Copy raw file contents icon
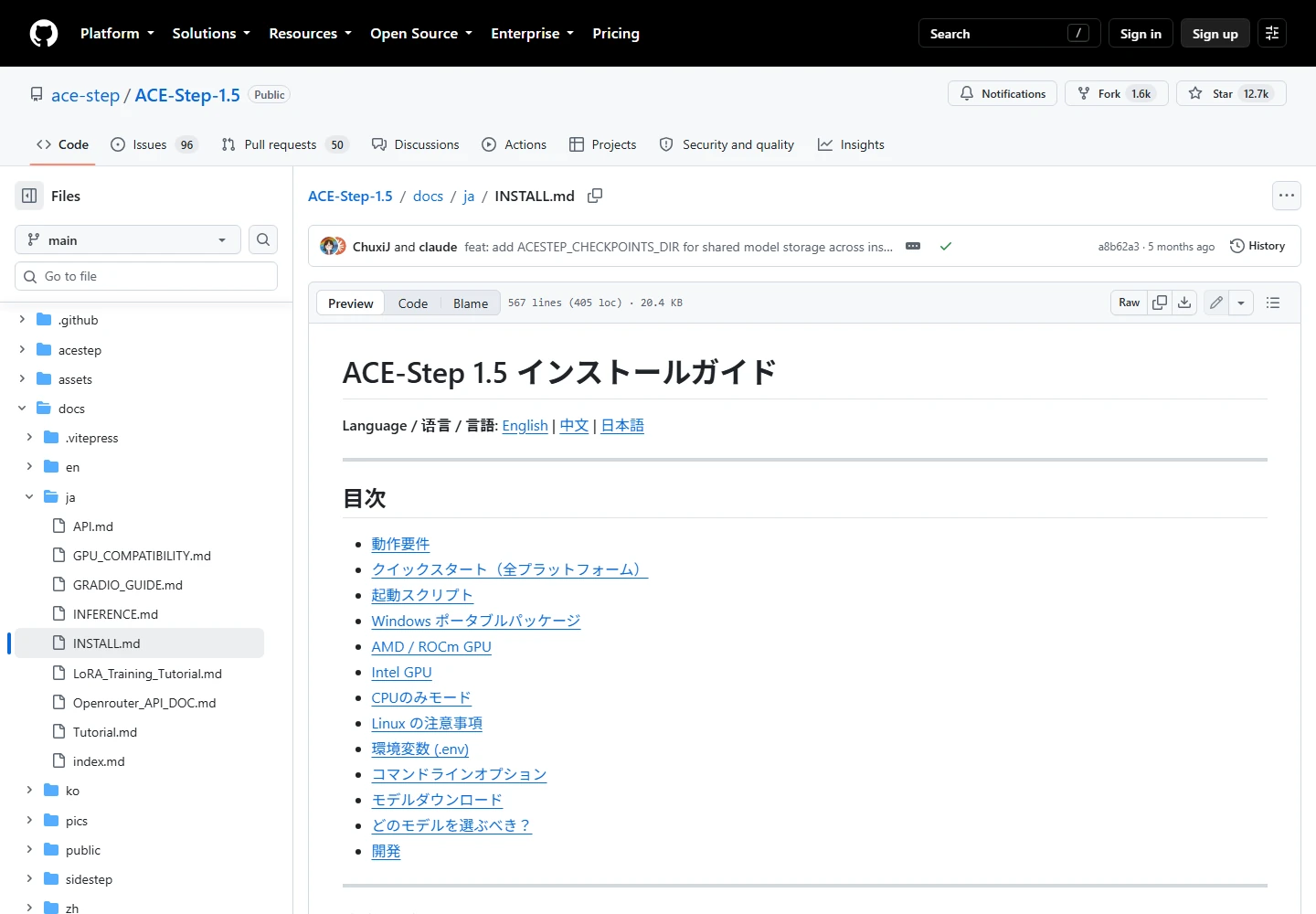The height and width of the screenshot is (914, 1316). tap(1160, 303)
